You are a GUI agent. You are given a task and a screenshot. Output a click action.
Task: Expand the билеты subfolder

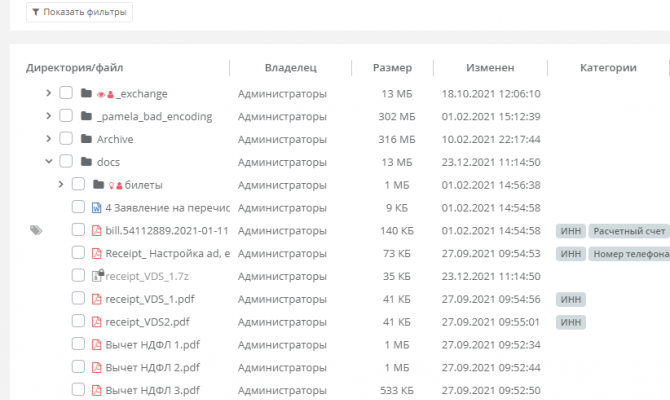tap(61, 185)
